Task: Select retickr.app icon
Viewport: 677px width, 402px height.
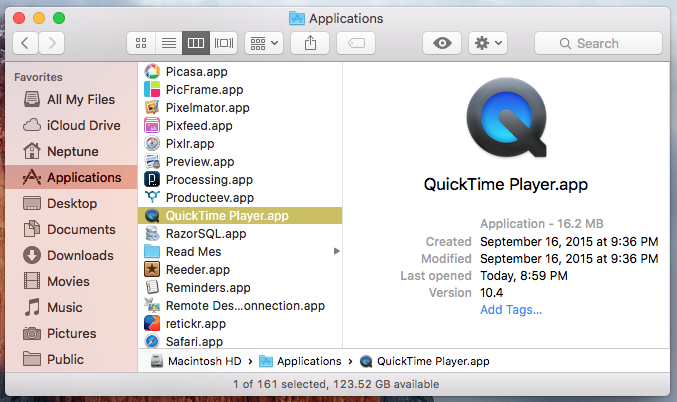Action: [x=152, y=323]
